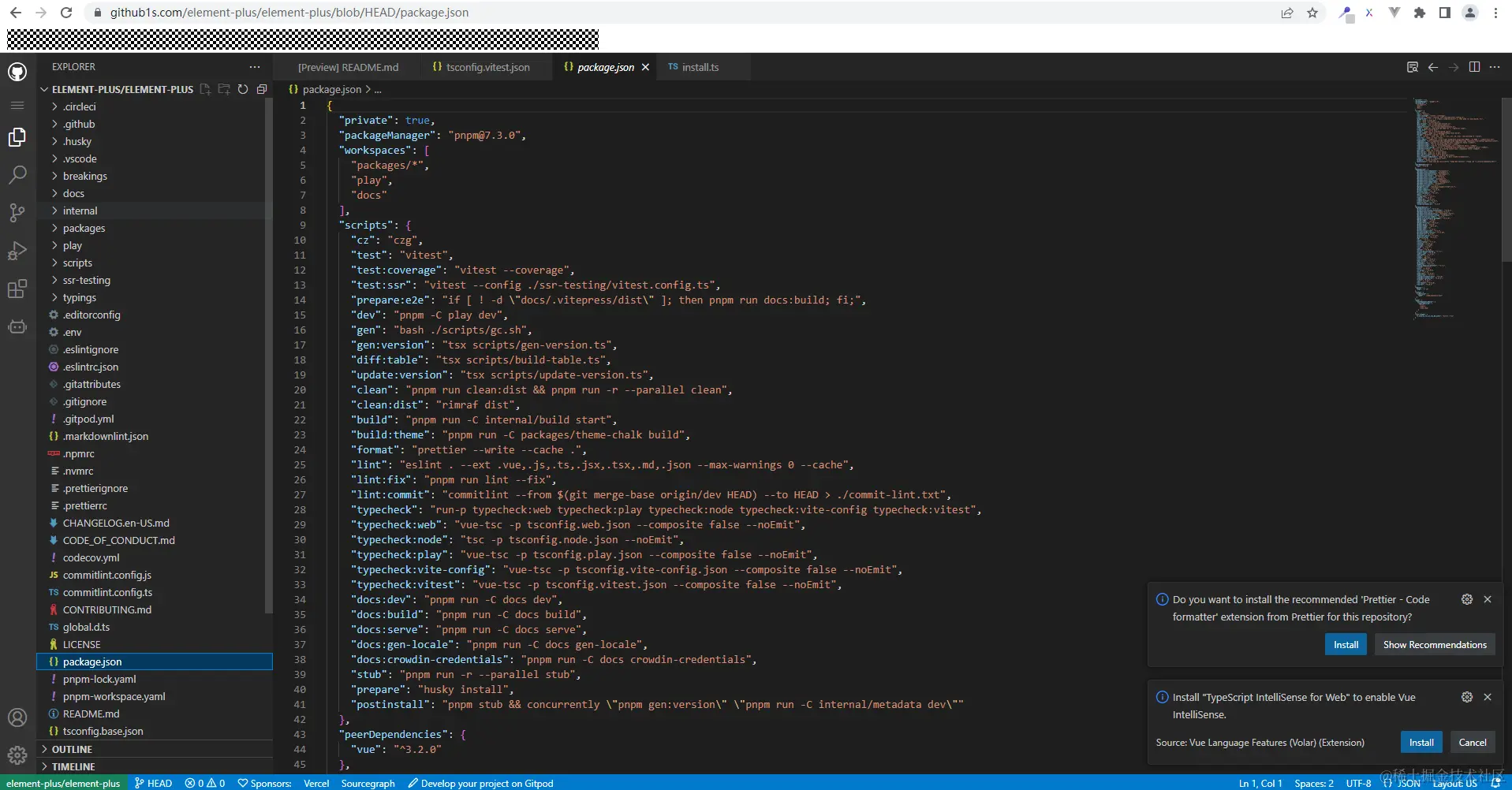Open the Run and Debug view

coord(17,251)
